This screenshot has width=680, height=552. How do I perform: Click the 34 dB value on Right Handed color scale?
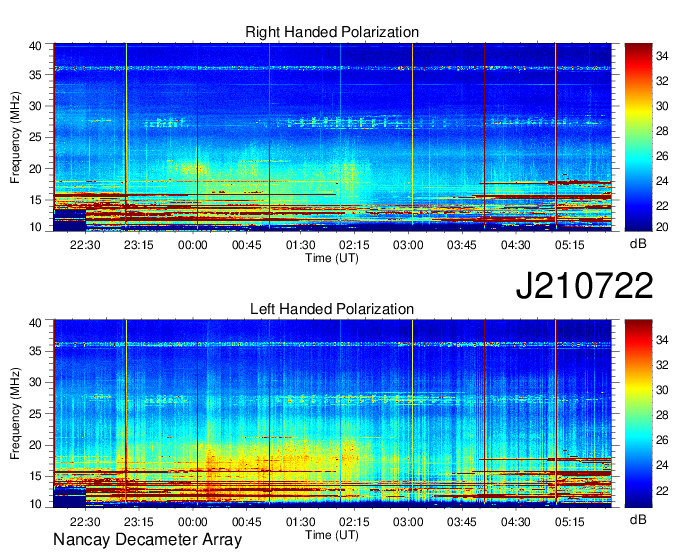coord(662,56)
